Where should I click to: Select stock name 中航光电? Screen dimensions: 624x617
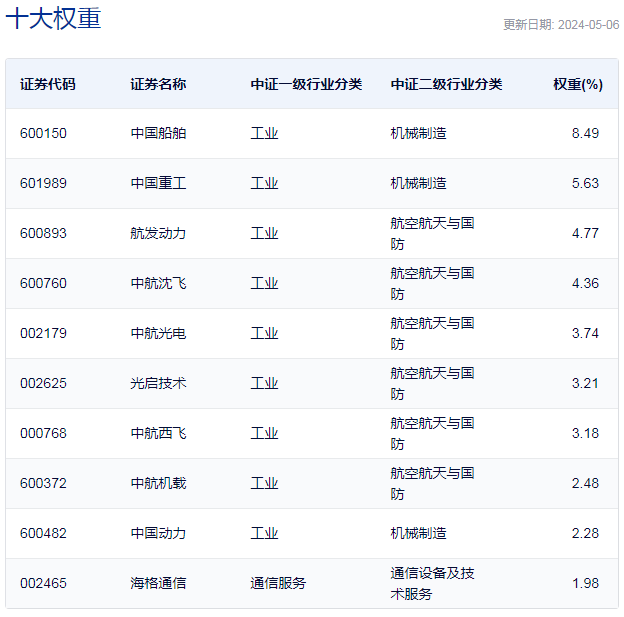tap(158, 333)
